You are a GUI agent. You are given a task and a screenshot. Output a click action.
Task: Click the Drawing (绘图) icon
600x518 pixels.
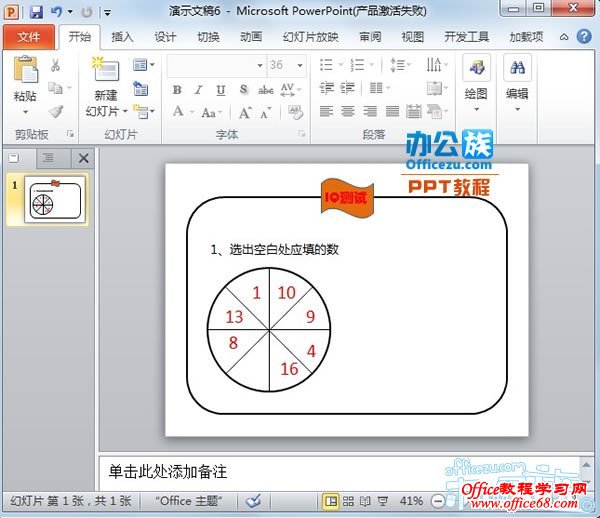476,78
